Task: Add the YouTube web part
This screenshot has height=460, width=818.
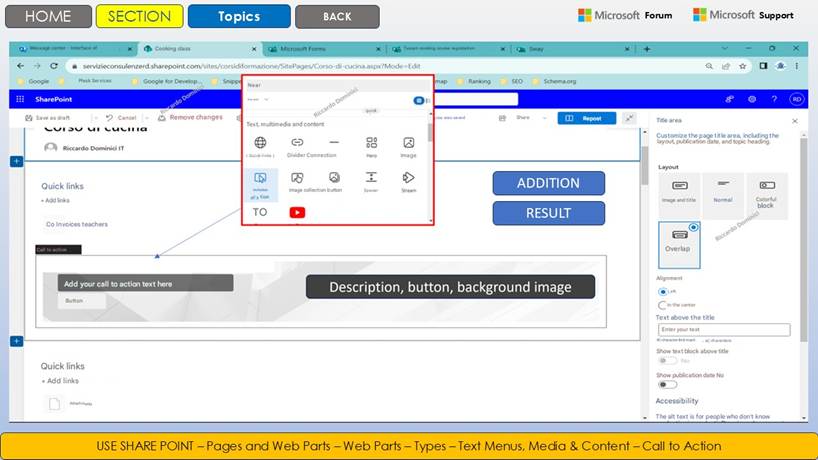Action: 297,212
